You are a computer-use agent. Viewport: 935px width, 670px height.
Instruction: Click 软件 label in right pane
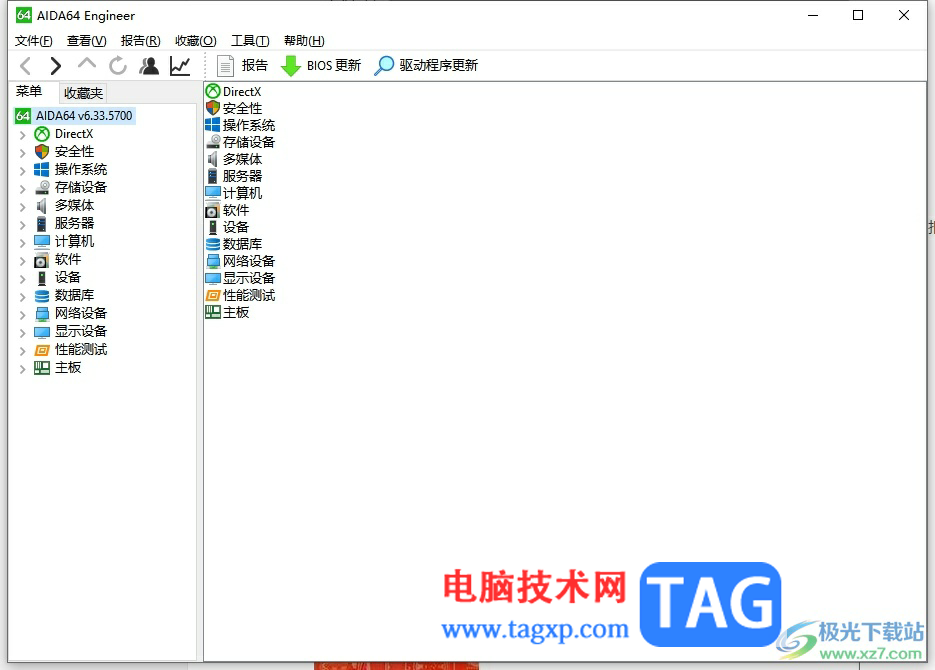pos(236,210)
